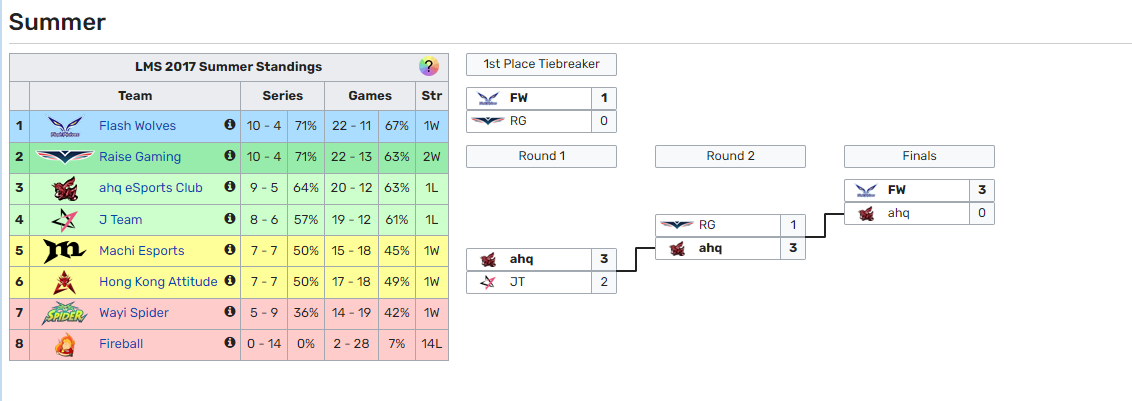
Task: Click the Fireball logo
Action: tap(65, 344)
